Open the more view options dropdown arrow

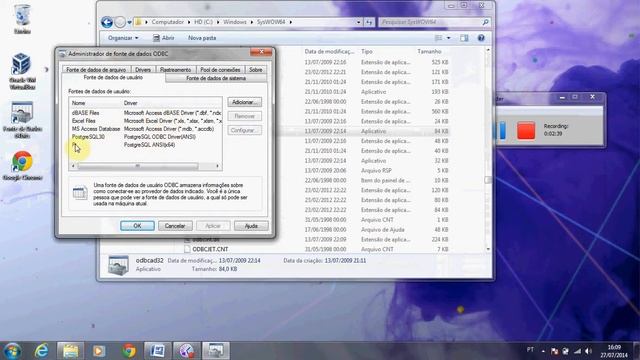449,38
